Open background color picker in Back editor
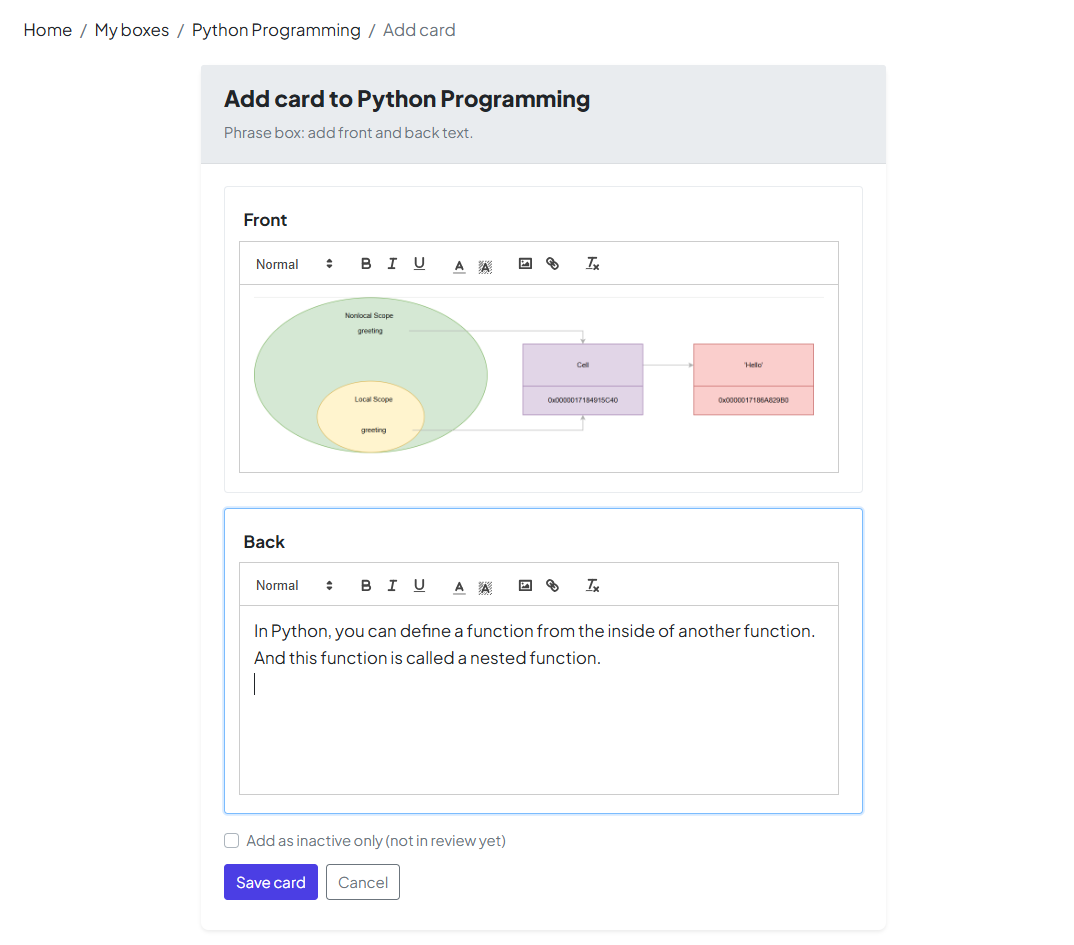The image size is (1074, 945). (485, 587)
